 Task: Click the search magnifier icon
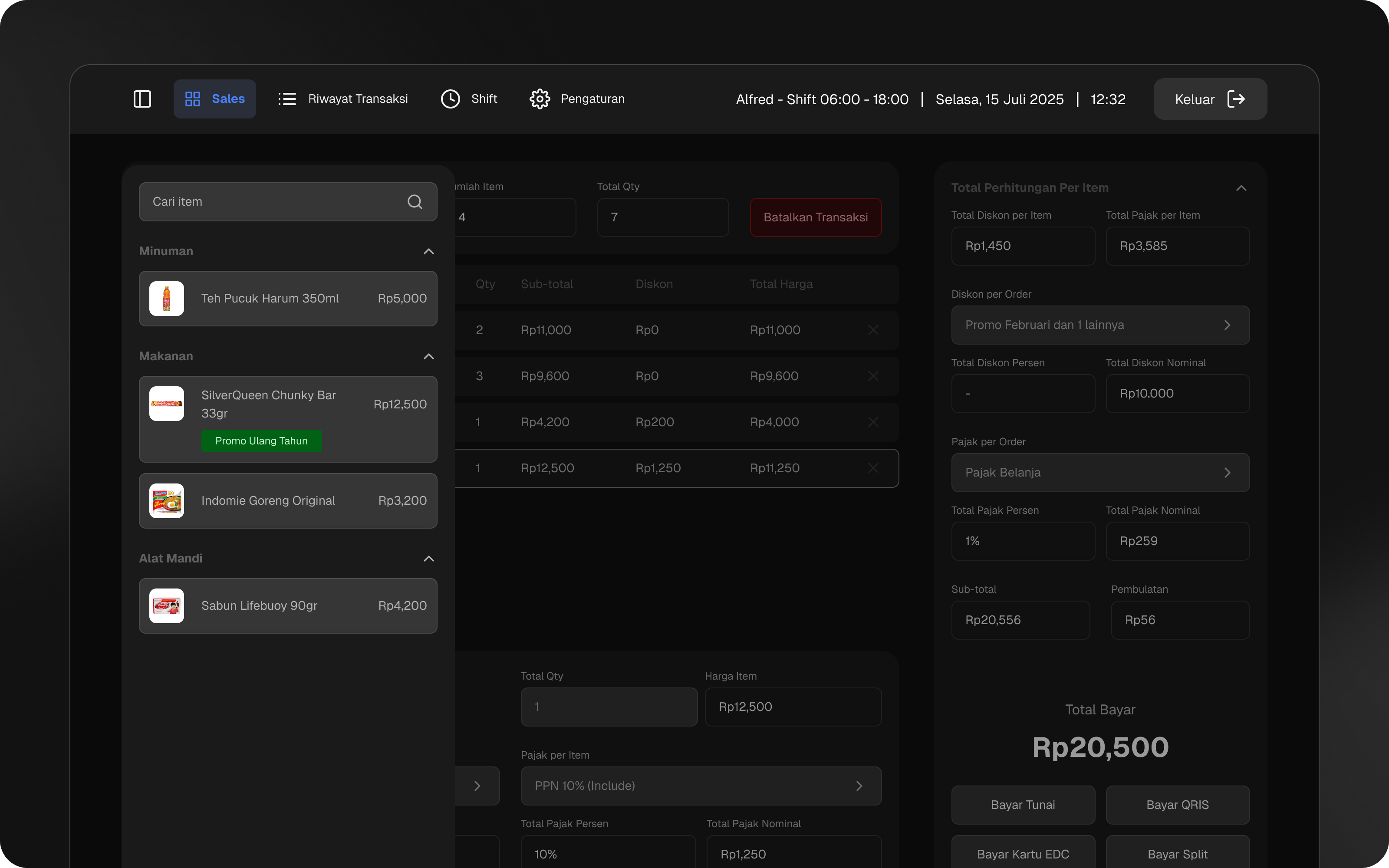(x=415, y=201)
